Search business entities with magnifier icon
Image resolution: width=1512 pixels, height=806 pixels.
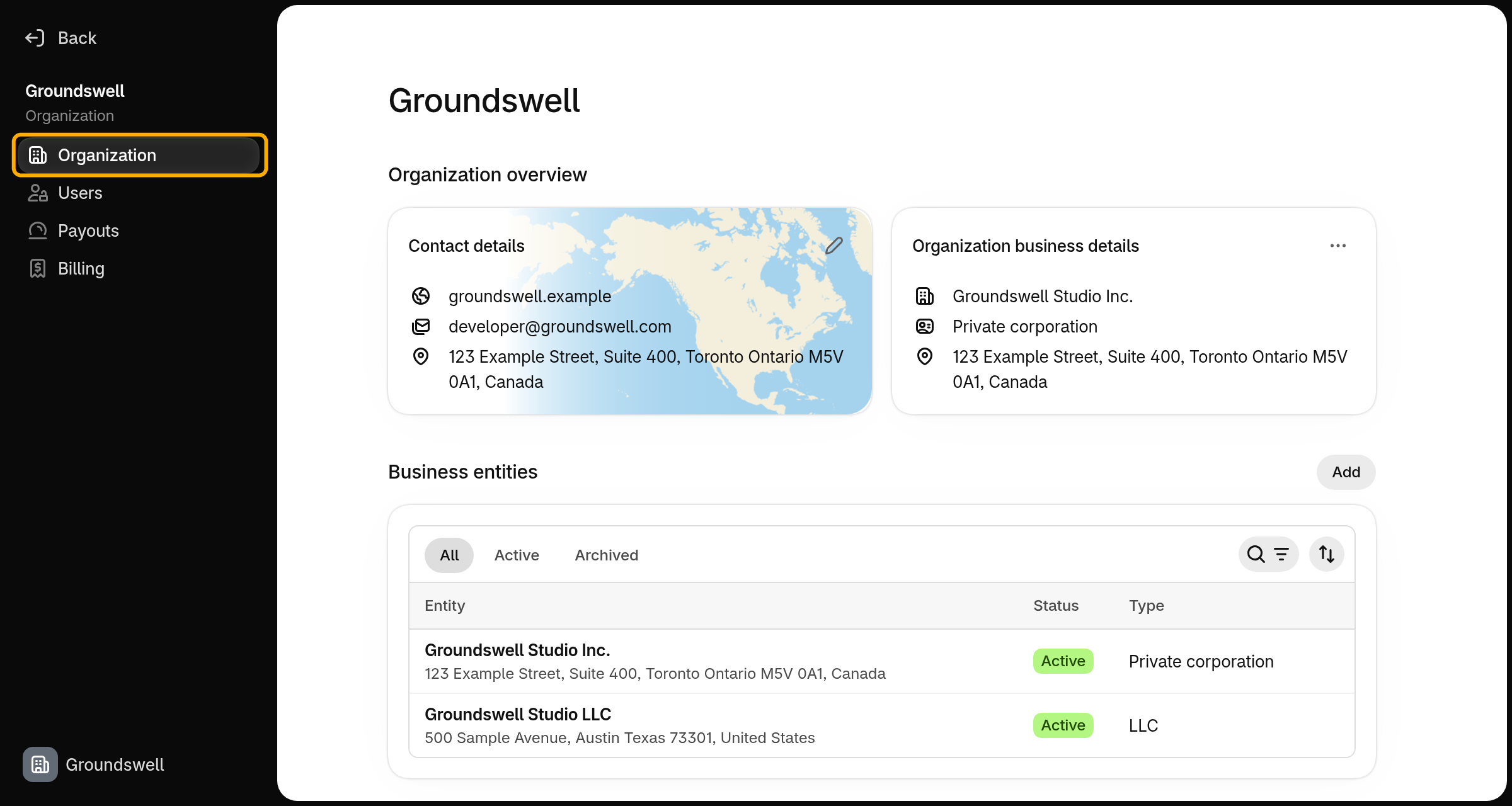coord(1256,554)
